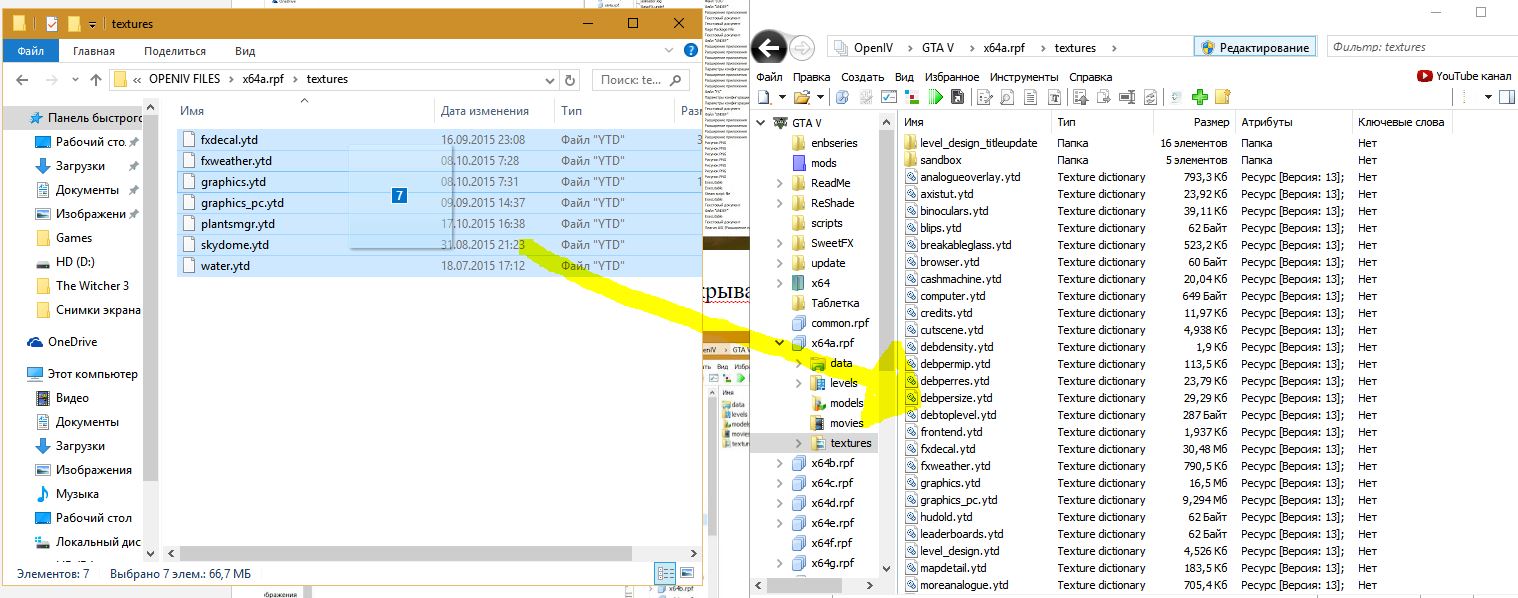Click OpenIV open folder toolbar icon
This screenshot has width=1518, height=598.
coord(803,97)
